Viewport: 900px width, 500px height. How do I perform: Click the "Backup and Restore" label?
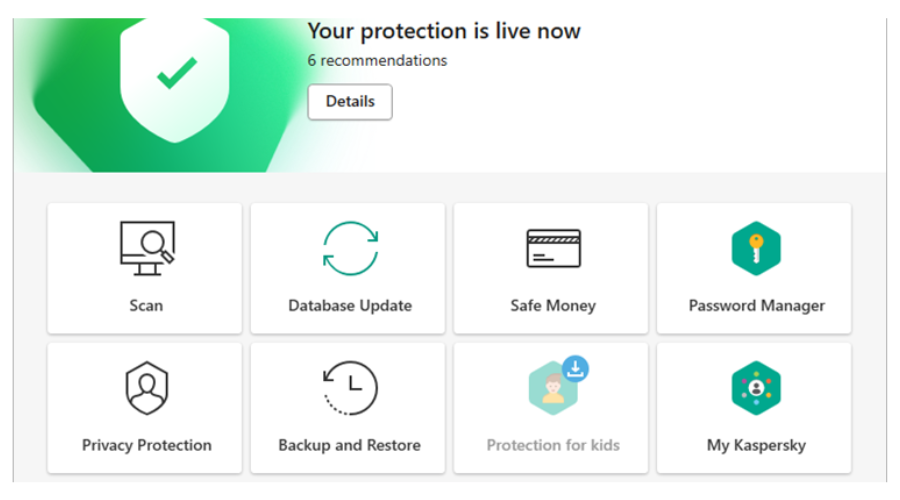click(350, 445)
